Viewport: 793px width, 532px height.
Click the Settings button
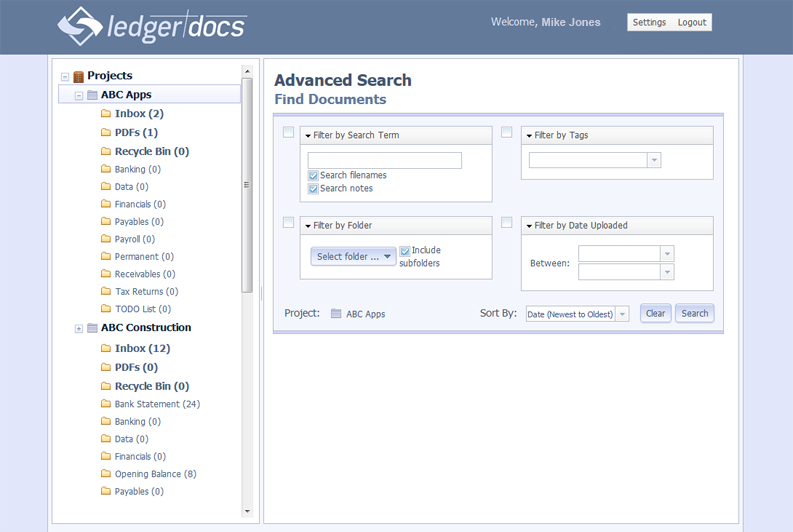click(649, 22)
